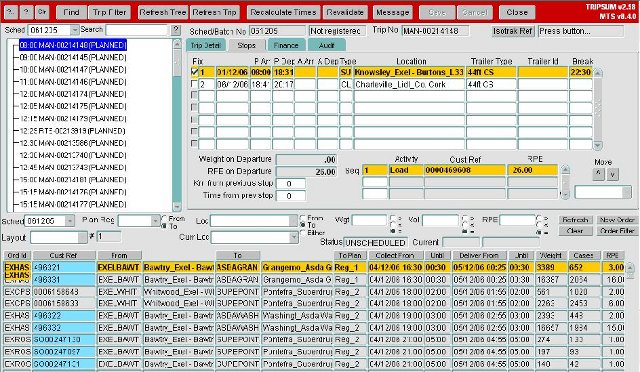640x372 pixels.
Task: Click the trip tree scroll-up arrow
Action: (177, 44)
